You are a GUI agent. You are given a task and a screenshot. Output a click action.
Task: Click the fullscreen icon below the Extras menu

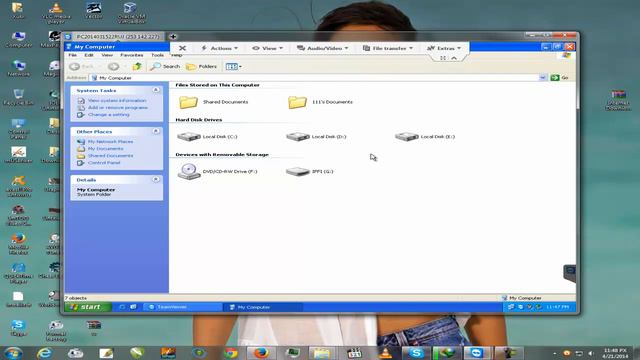443,58
